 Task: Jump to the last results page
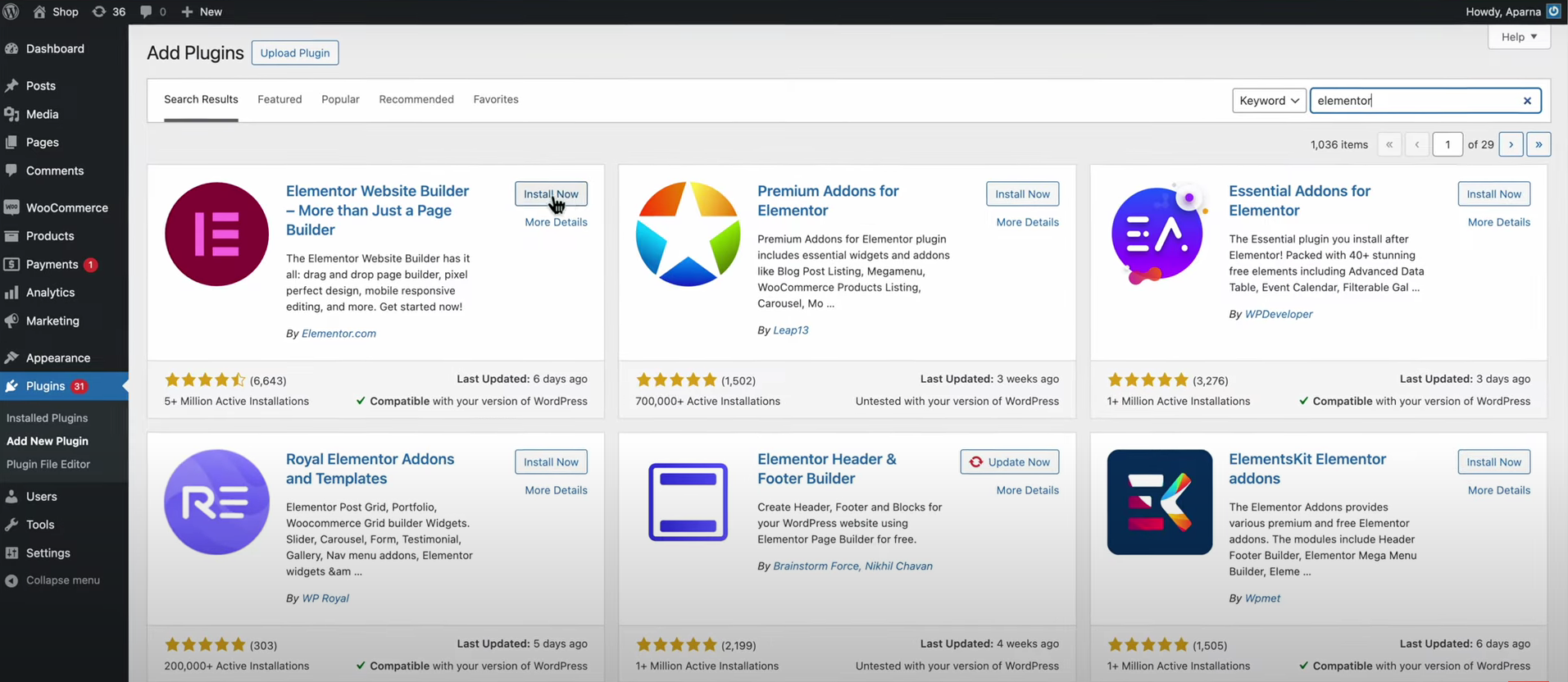click(x=1538, y=144)
